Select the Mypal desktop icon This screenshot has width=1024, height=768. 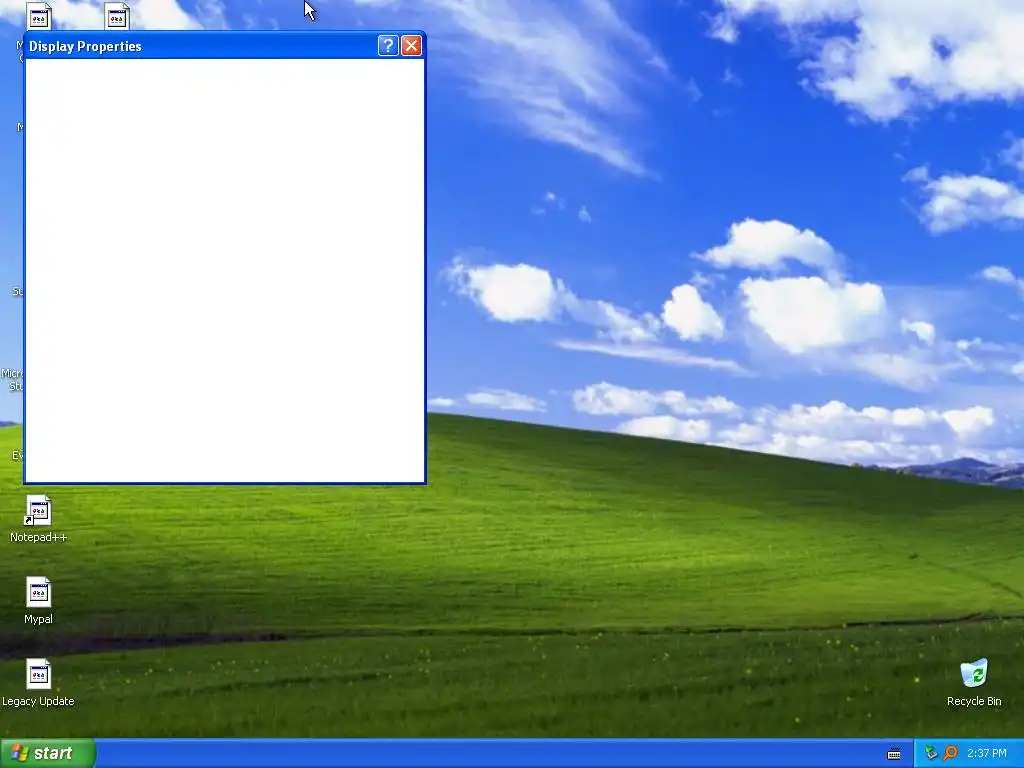click(x=39, y=600)
